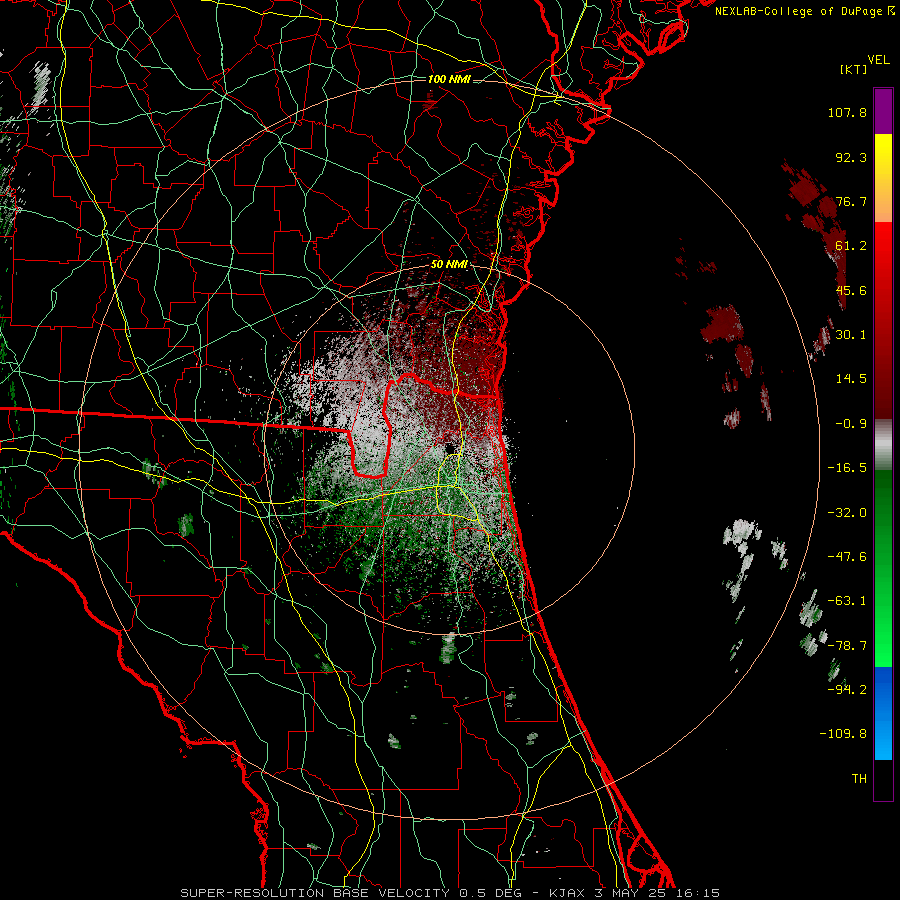Click the [KT] units label
The width and height of the screenshot is (900, 900).
pyautogui.click(x=854, y=69)
